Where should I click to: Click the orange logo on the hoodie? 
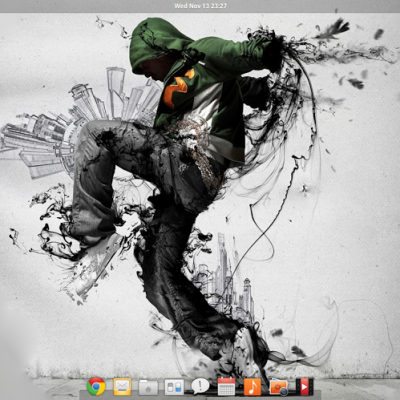[x=177, y=88]
